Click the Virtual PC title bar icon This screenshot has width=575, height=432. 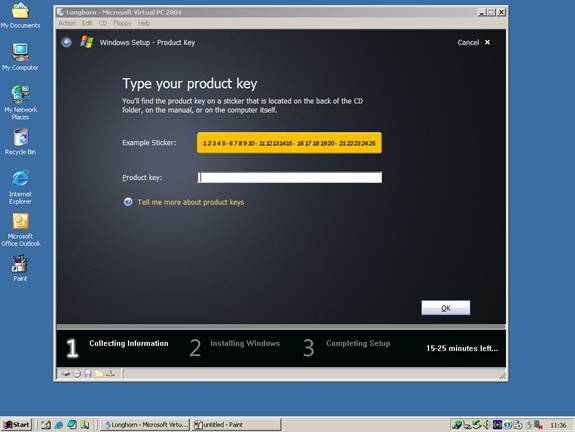(x=61, y=12)
